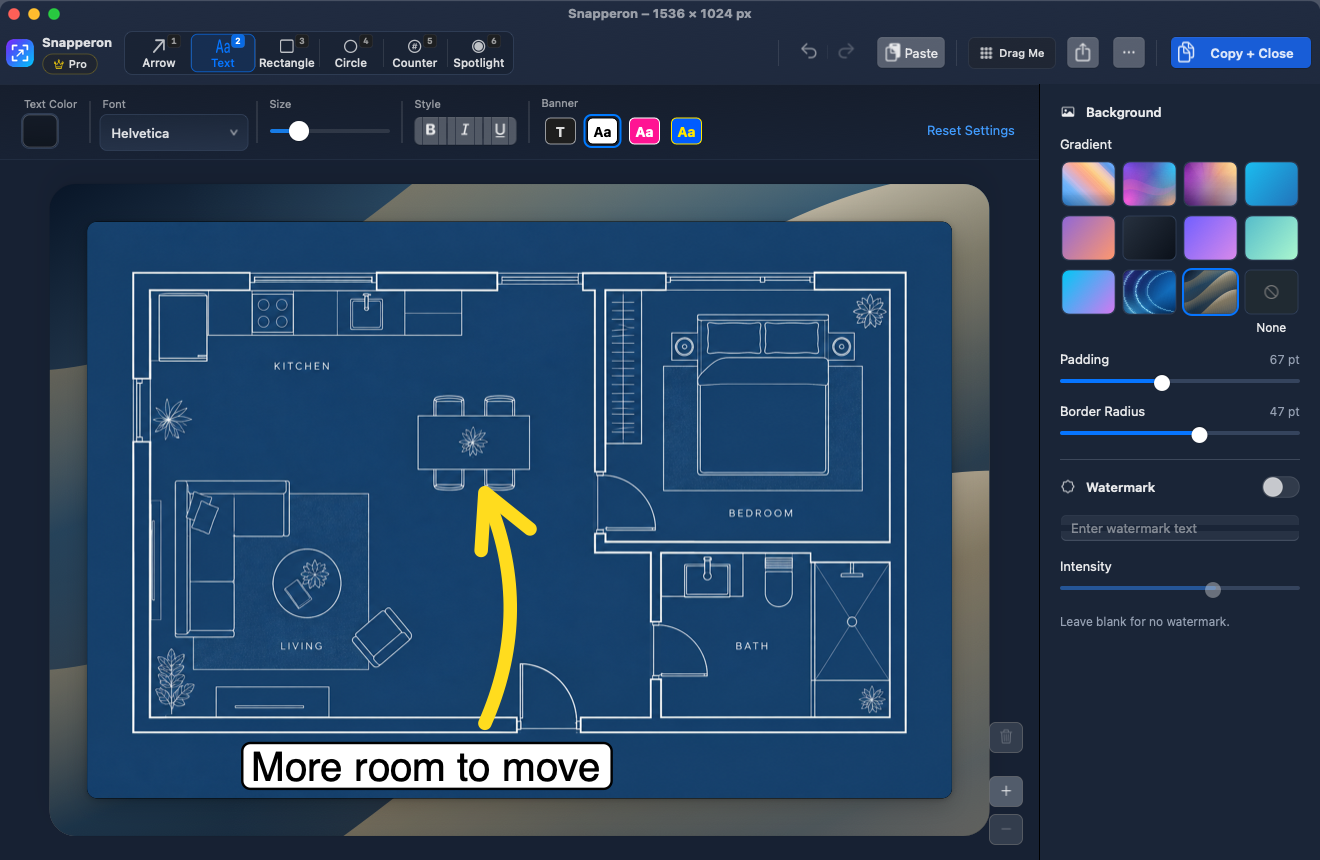Click the Pro crown badge
The height and width of the screenshot is (860, 1320).
click(70, 64)
